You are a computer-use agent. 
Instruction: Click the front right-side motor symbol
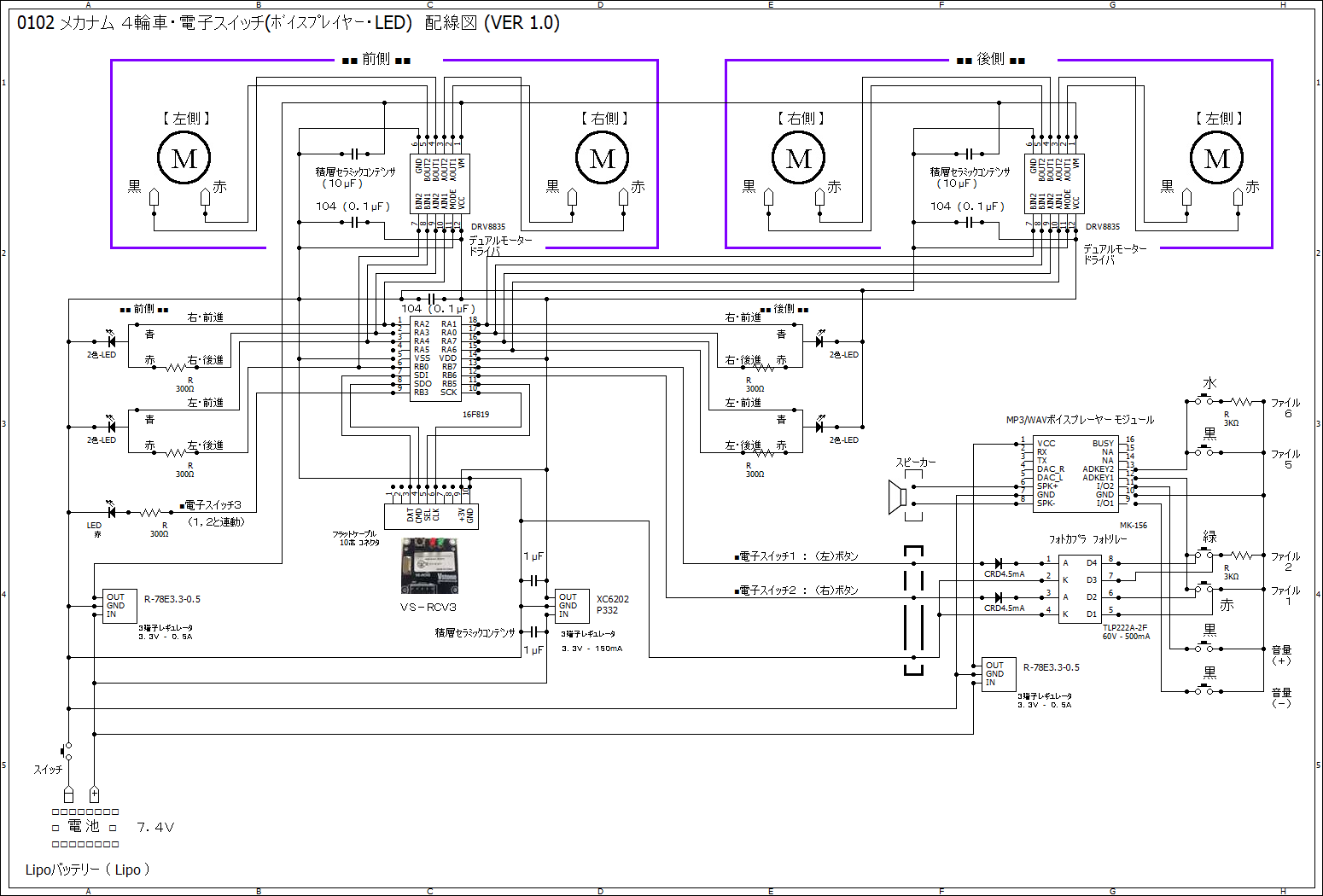[x=602, y=159]
